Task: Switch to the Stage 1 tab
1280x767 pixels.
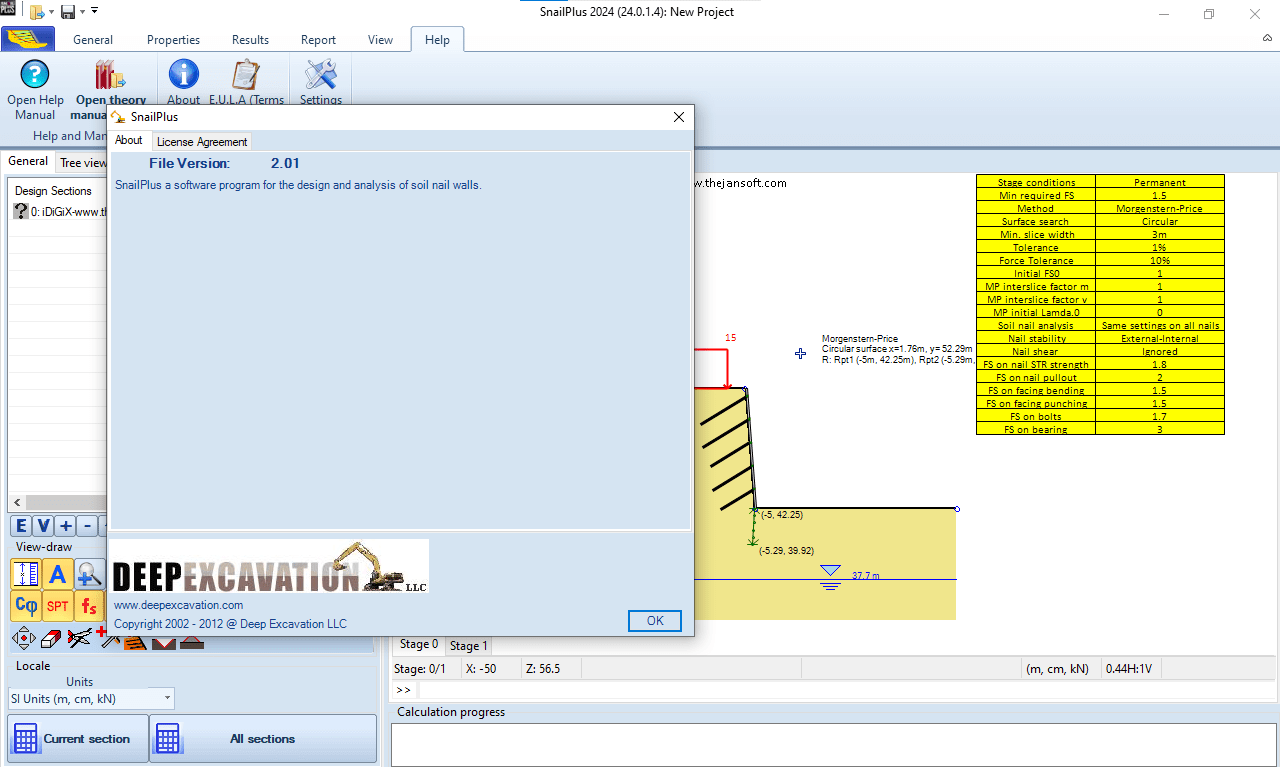Action: 468,646
